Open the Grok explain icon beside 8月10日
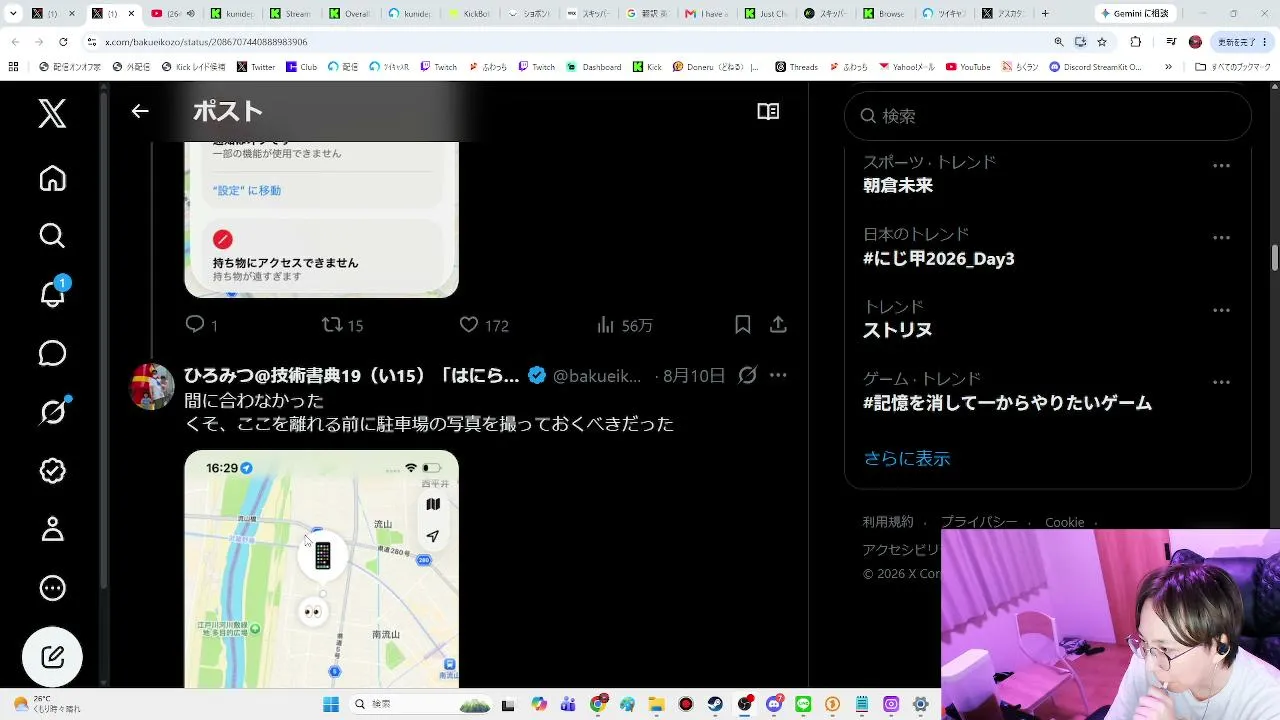Image resolution: width=1280 pixels, height=720 pixels. (x=747, y=376)
